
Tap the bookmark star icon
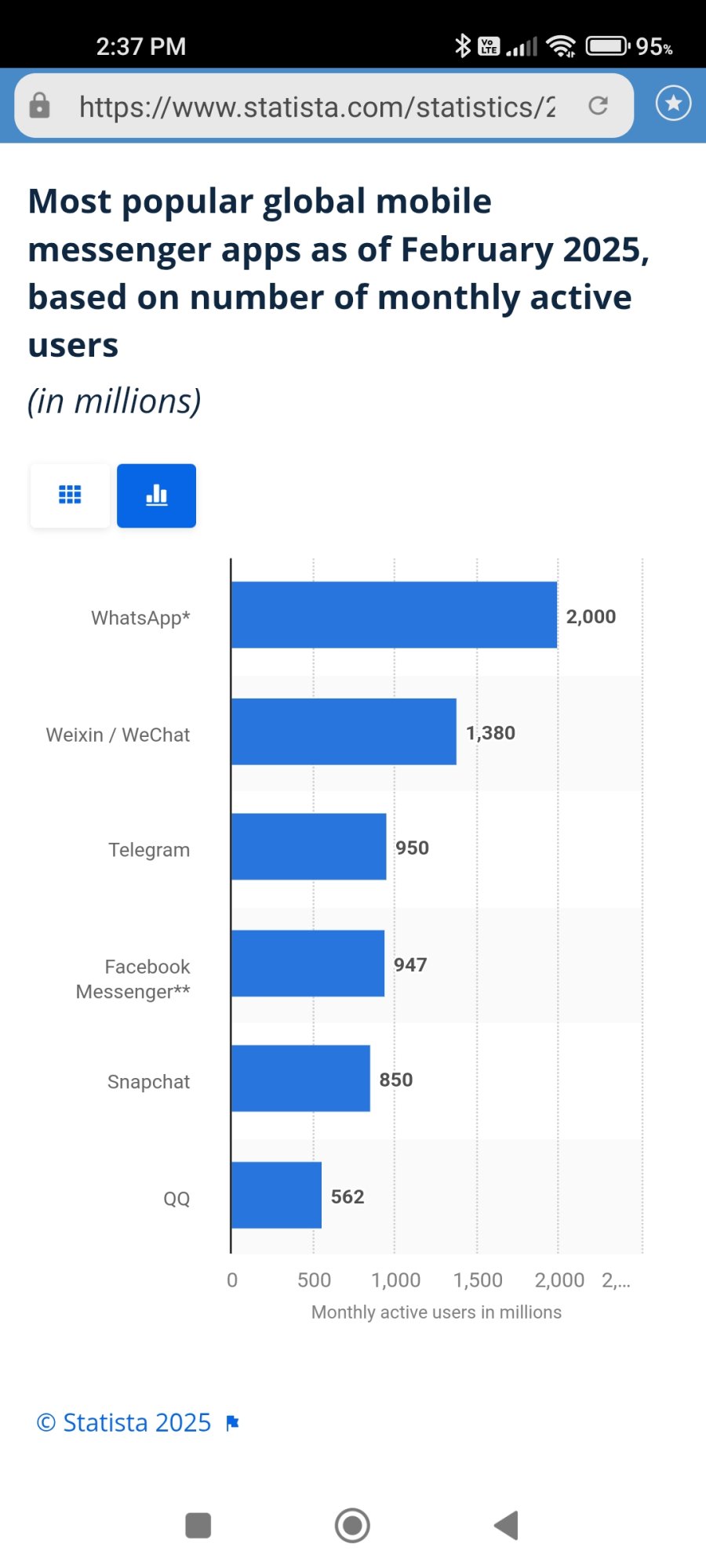click(x=673, y=103)
